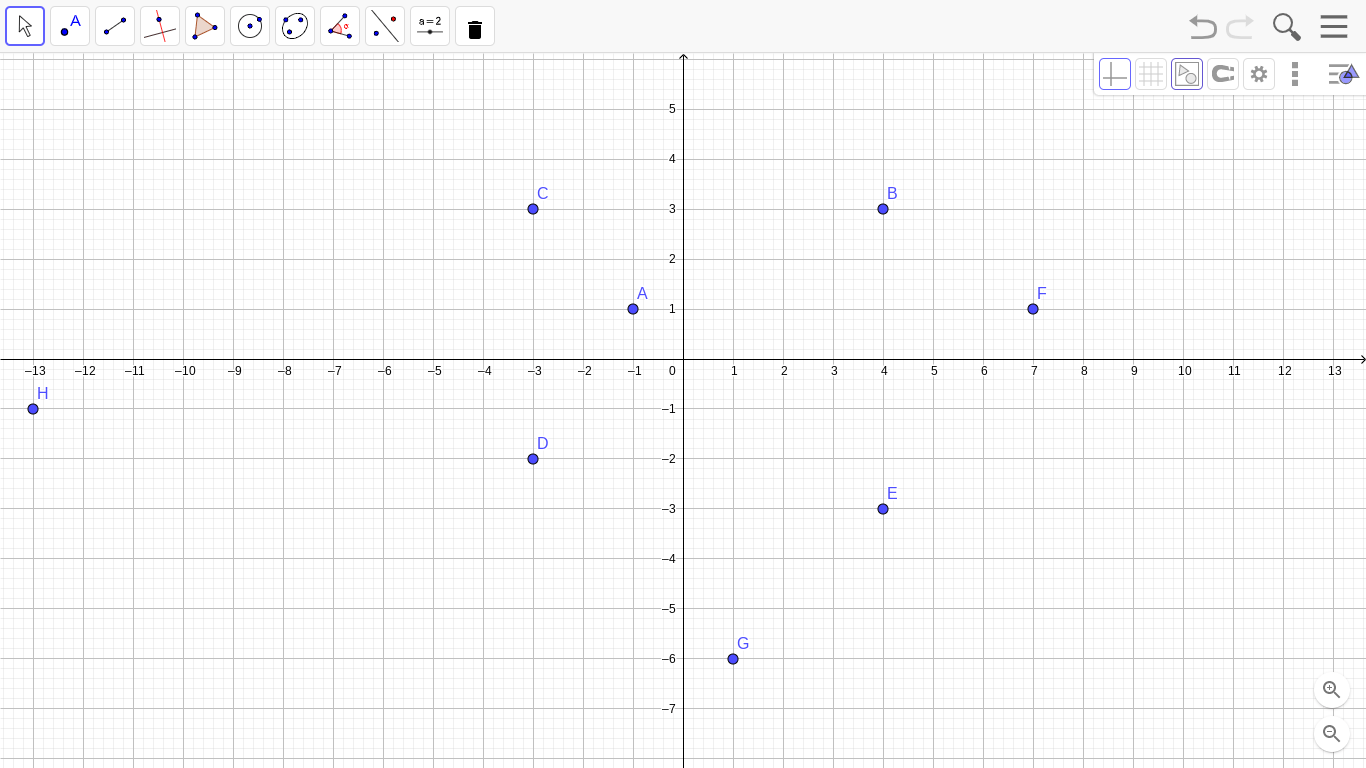This screenshot has height=768, width=1366.
Task: Zoom in with the plus magnifier
Action: [x=1332, y=690]
